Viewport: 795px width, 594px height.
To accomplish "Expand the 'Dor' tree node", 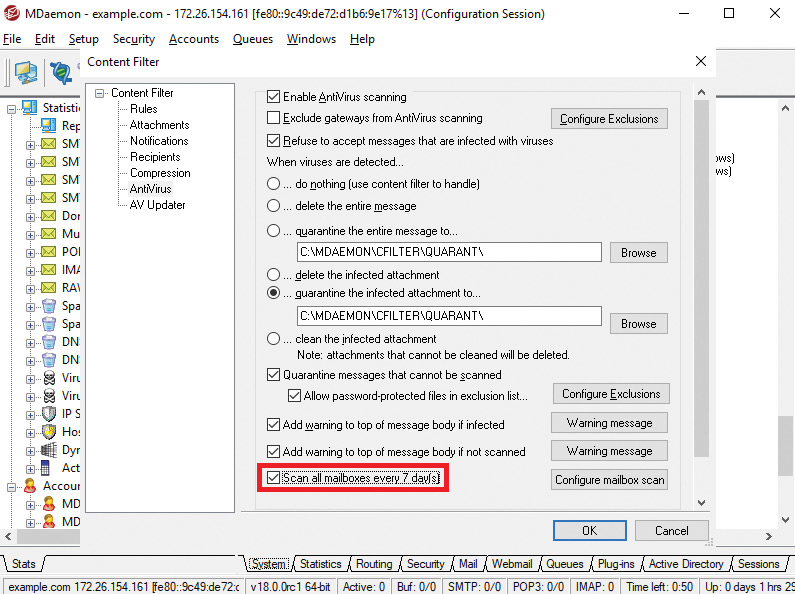I will click(30, 217).
